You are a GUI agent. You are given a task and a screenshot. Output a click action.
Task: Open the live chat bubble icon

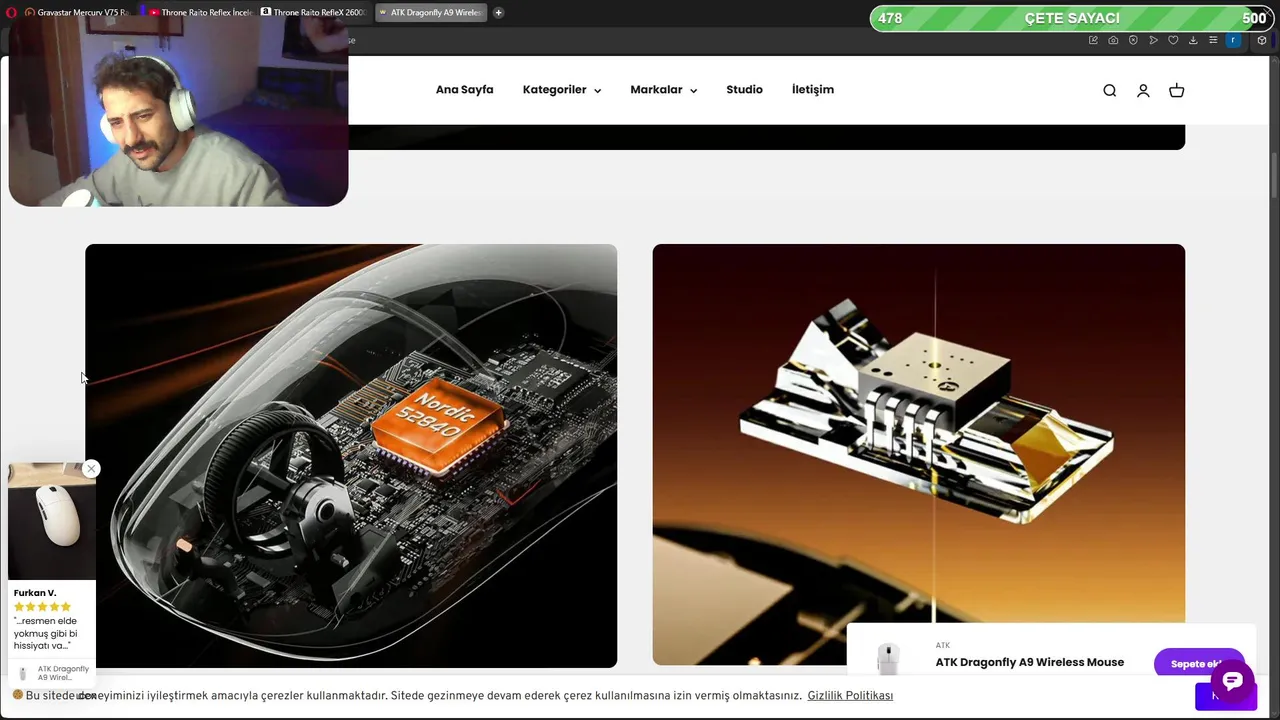(1232, 682)
